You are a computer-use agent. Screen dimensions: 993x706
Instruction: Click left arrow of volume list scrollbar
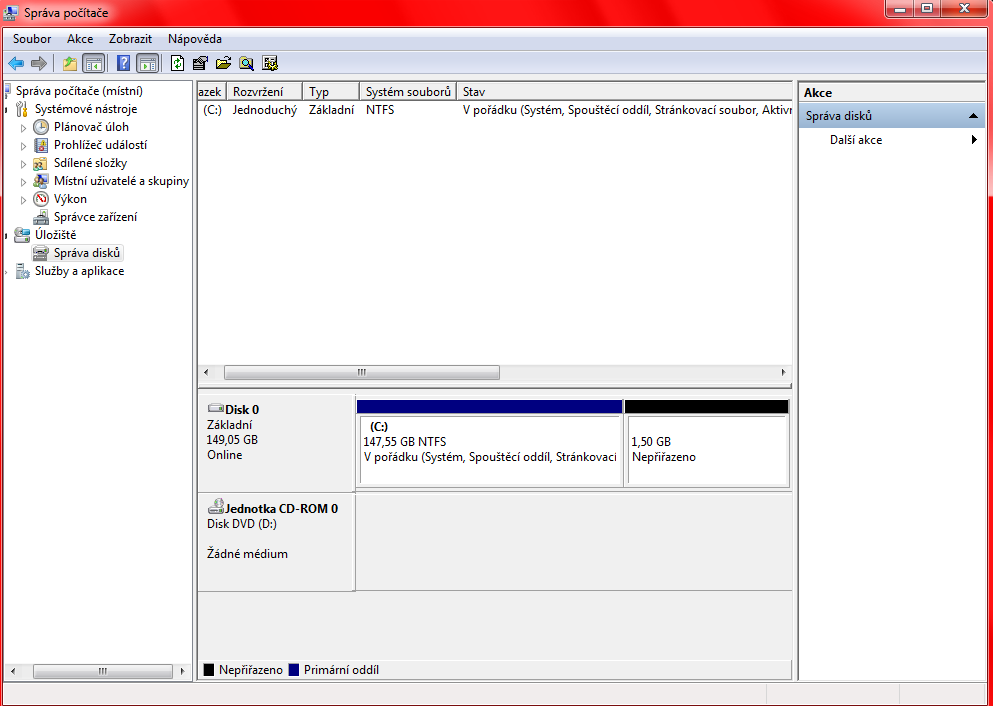[206, 372]
